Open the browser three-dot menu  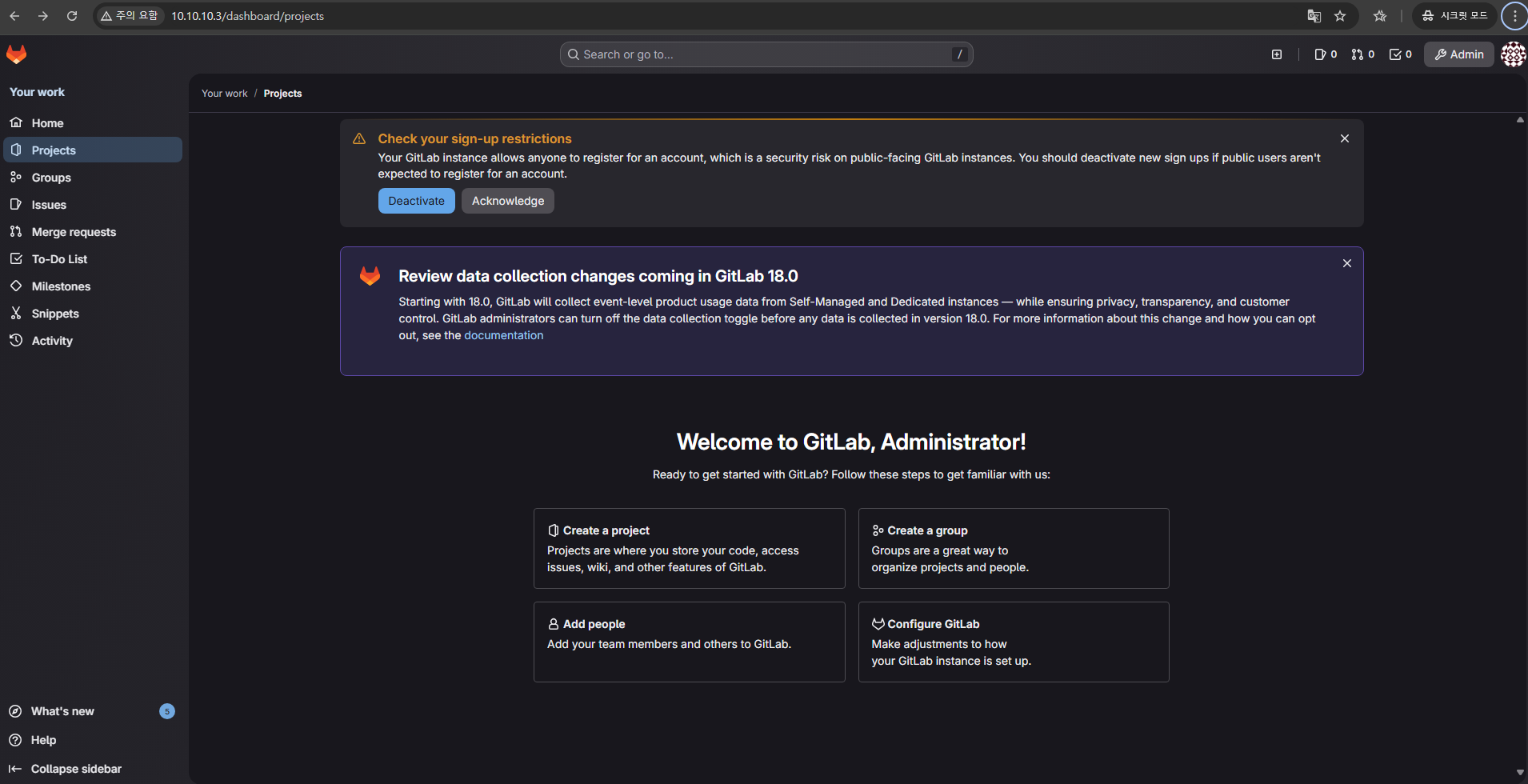tap(1514, 16)
